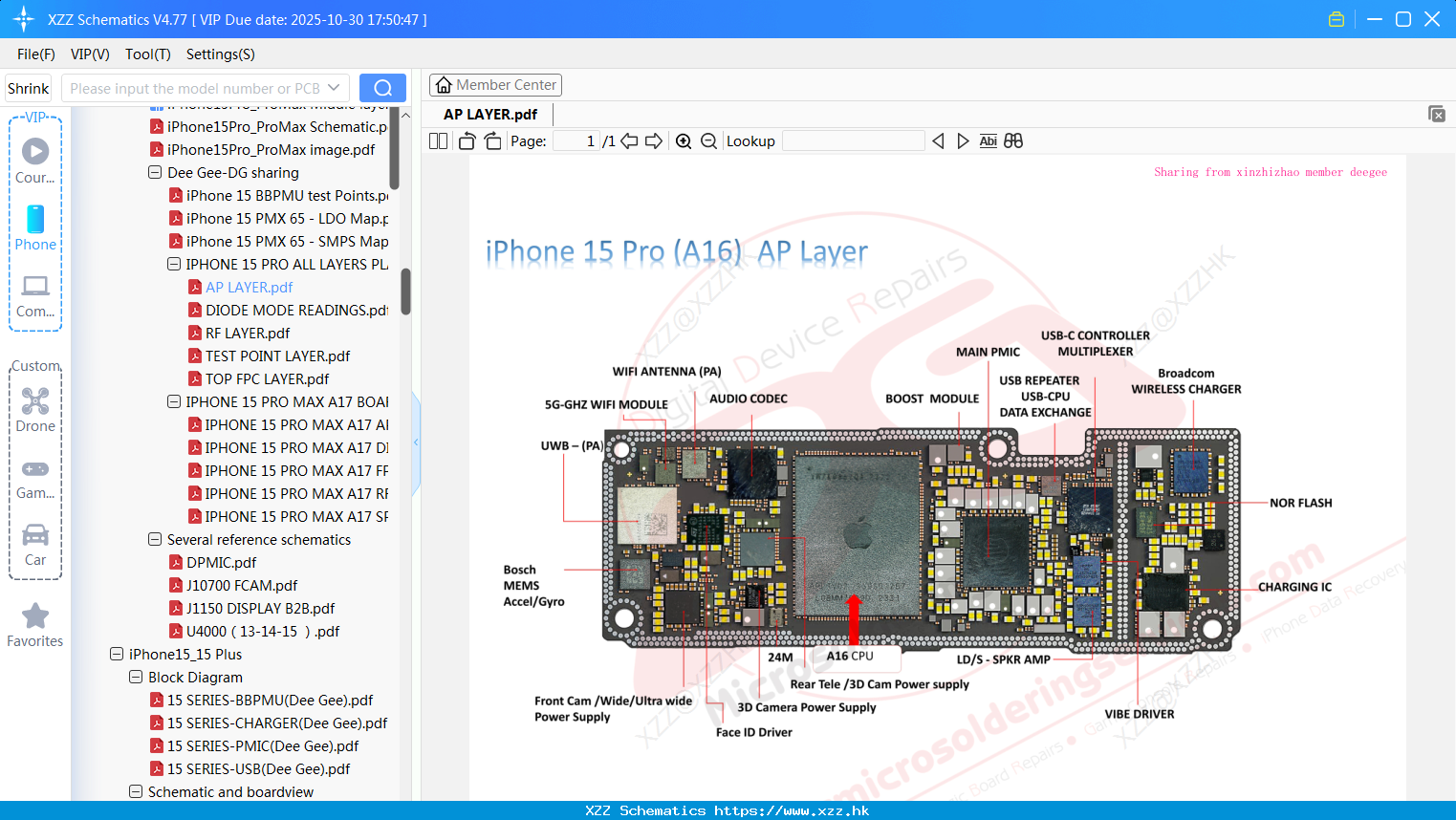Collapse the Dee Gee-DG sharing folder
This screenshot has width=1456, height=820.
(x=155, y=173)
